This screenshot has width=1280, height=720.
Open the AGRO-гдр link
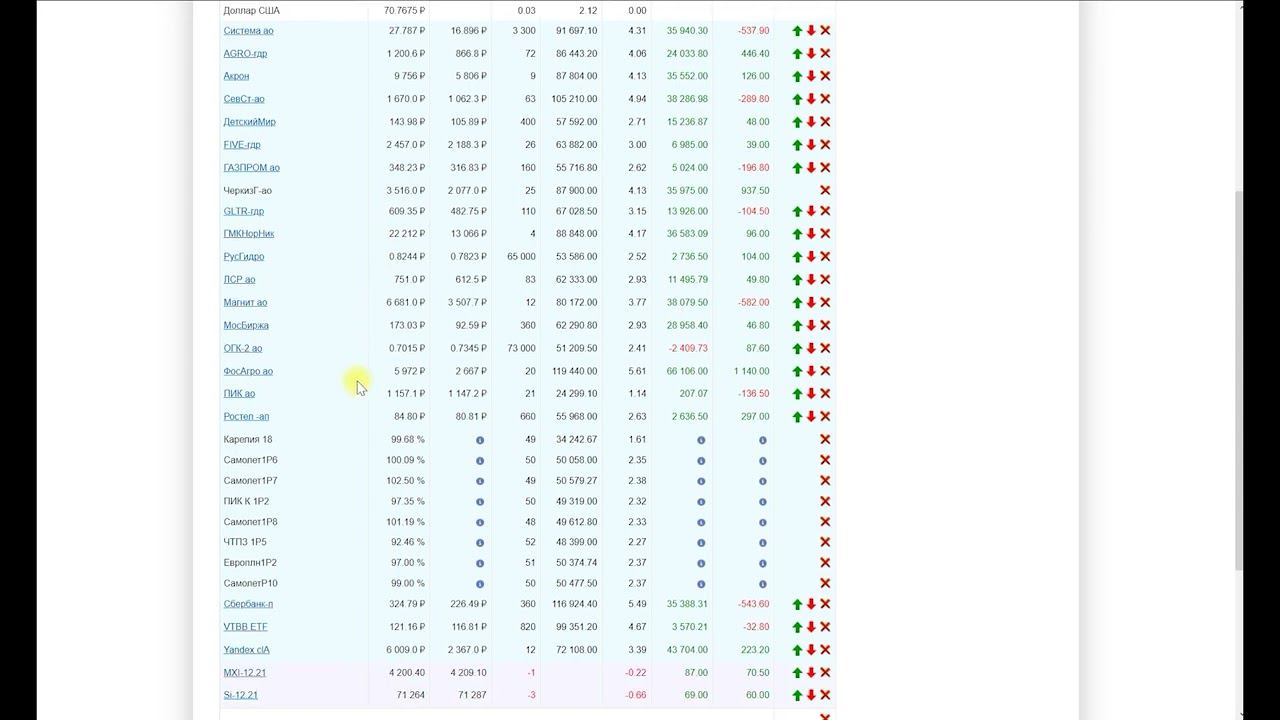[x=245, y=54]
